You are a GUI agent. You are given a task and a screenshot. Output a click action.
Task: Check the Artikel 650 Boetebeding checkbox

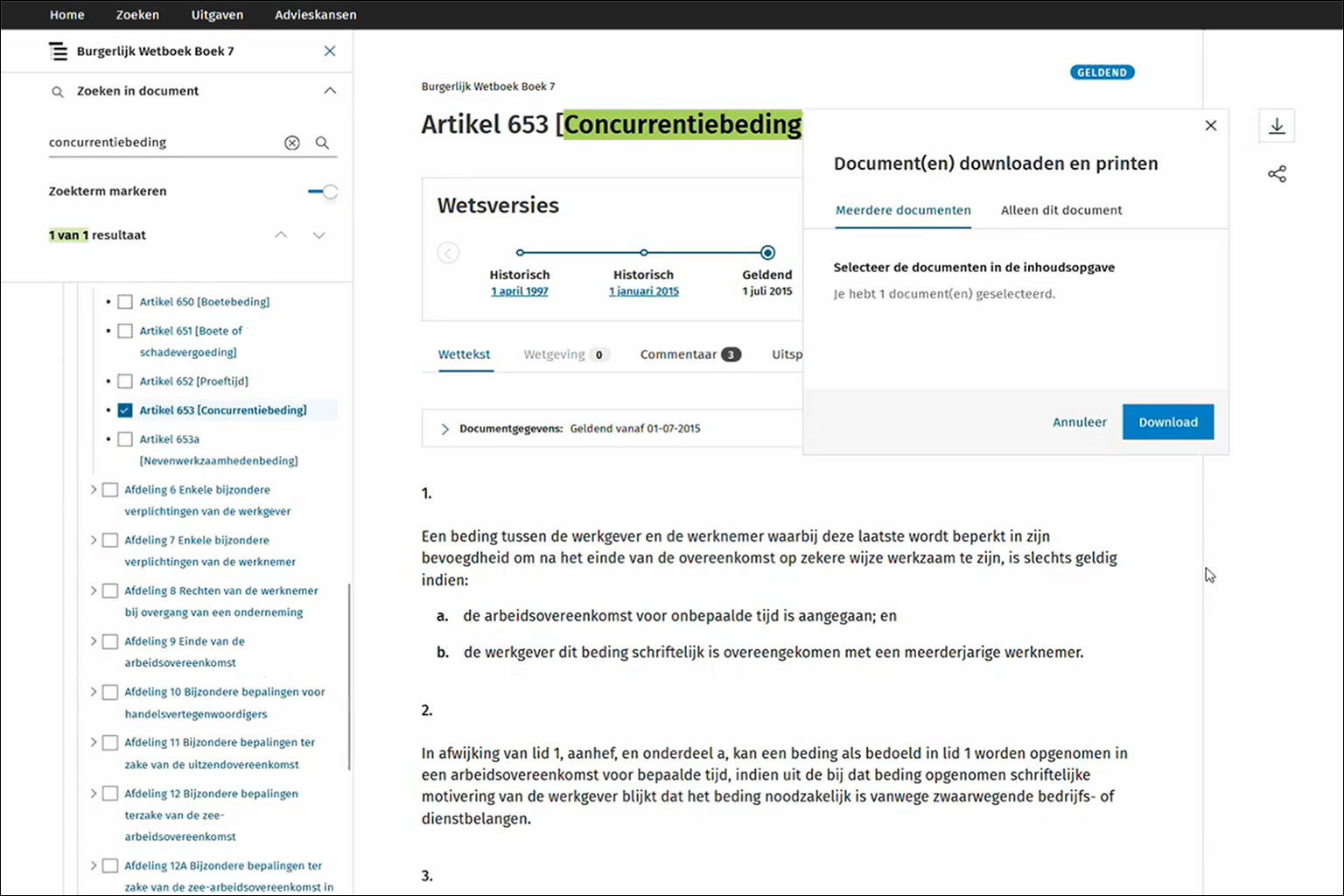(x=125, y=302)
